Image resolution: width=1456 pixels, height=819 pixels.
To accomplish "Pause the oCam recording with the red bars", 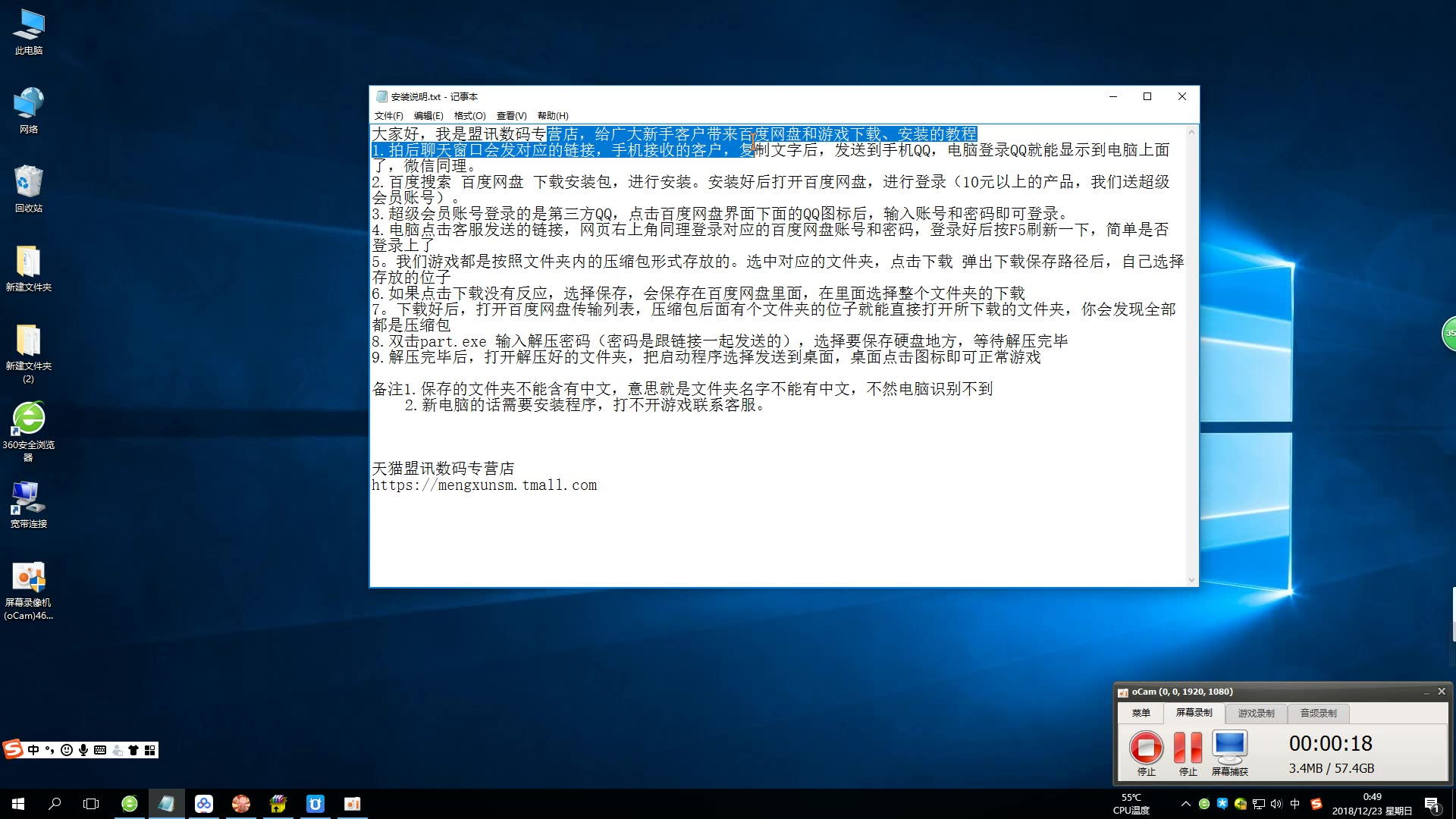I will coord(1188,747).
